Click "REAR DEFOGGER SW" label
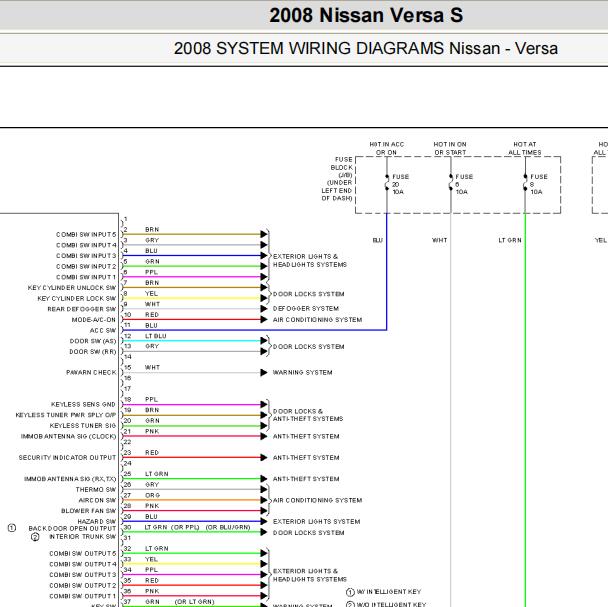The height and width of the screenshot is (607, 608). point(82,309)
